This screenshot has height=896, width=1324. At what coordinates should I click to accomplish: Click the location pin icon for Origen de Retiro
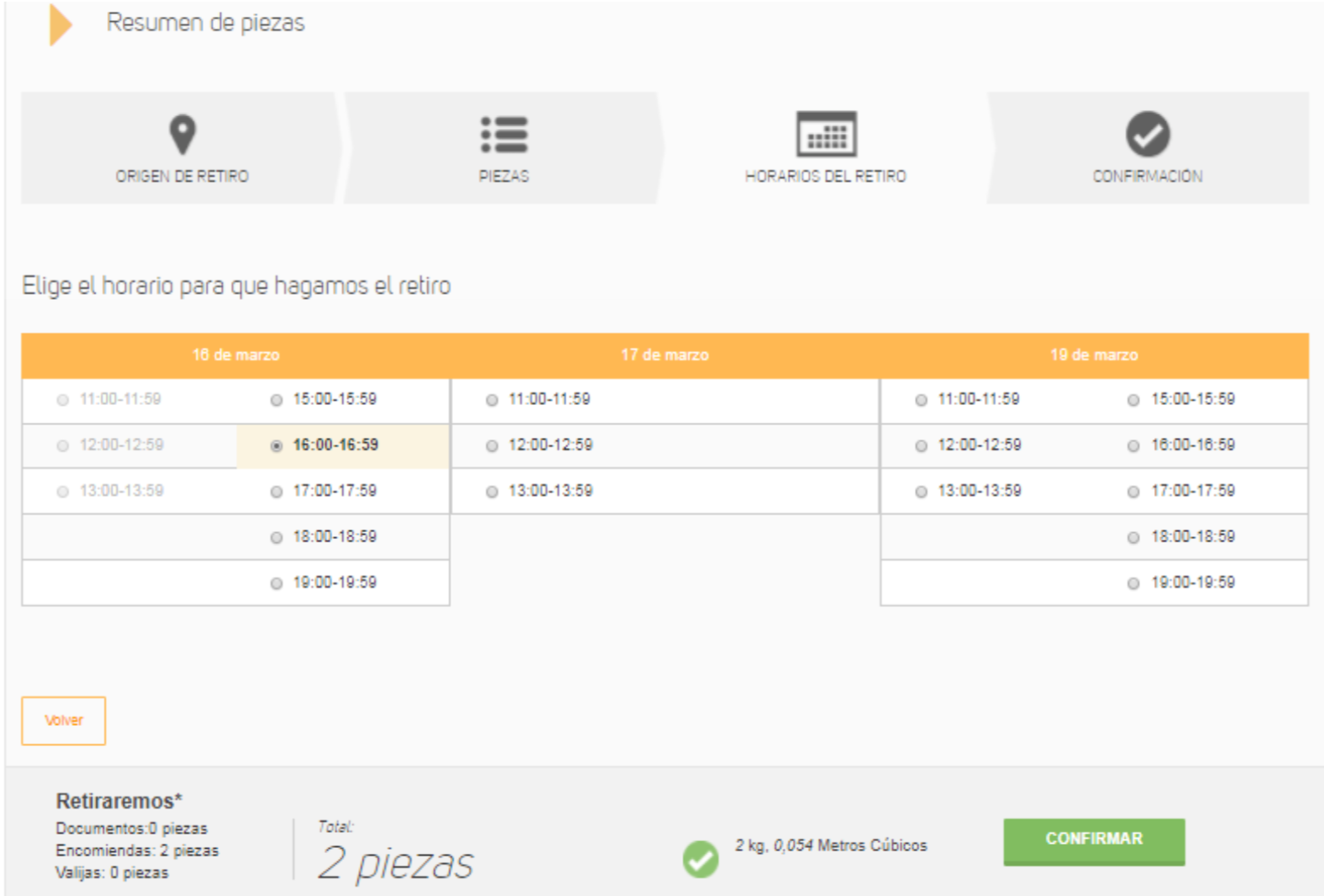tap(182, 134)
